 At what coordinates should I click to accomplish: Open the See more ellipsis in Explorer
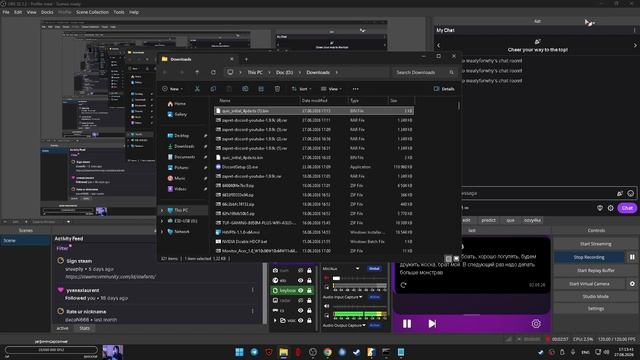pos(356,89)
